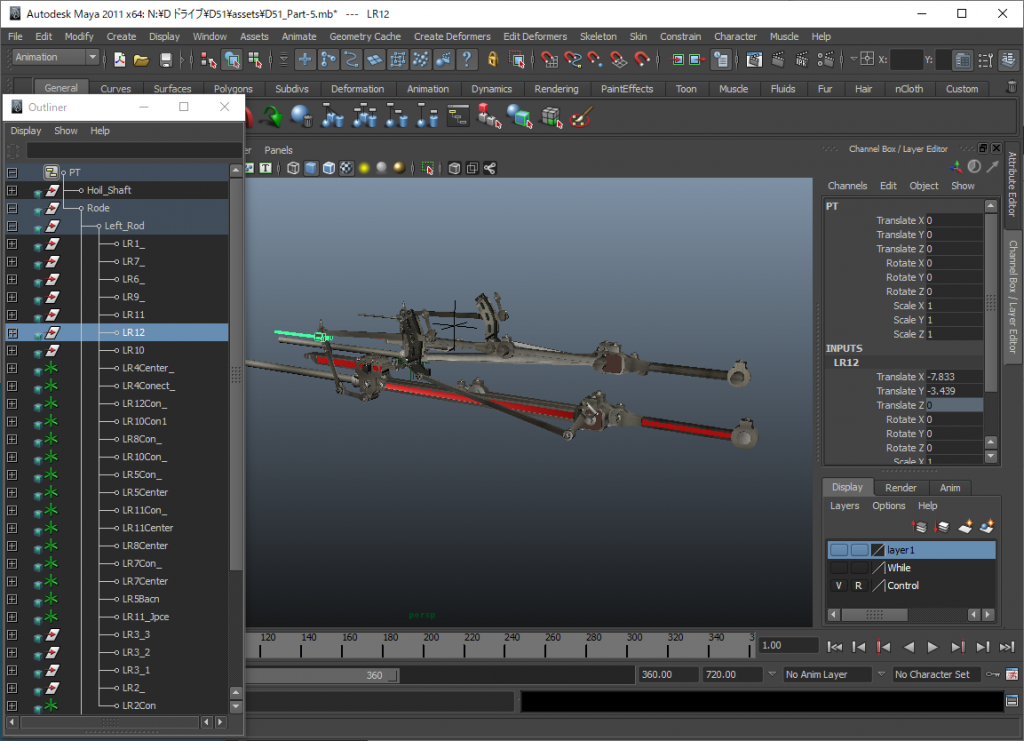Open the Channels menu in Channel Box
1024x741 pixels.
847,185
